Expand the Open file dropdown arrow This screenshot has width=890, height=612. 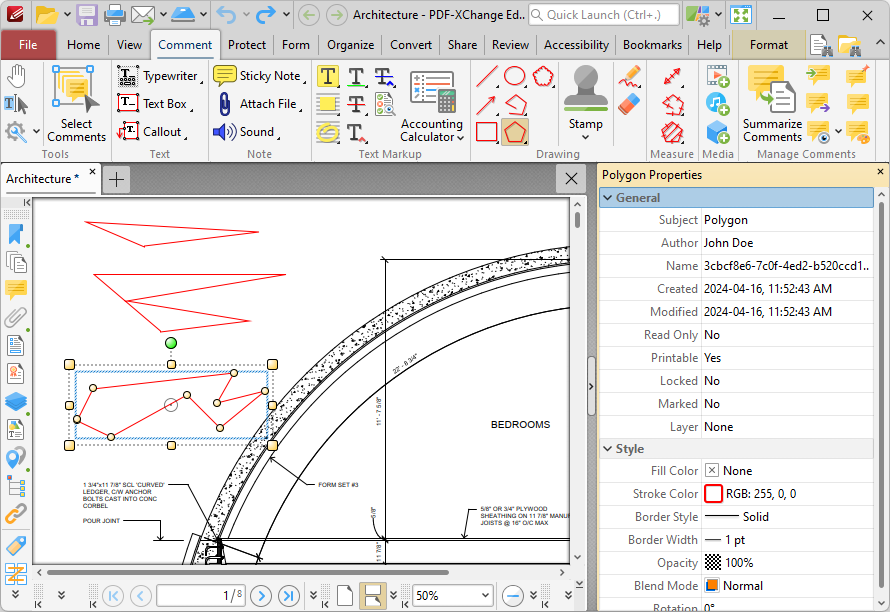click(67, 15)
